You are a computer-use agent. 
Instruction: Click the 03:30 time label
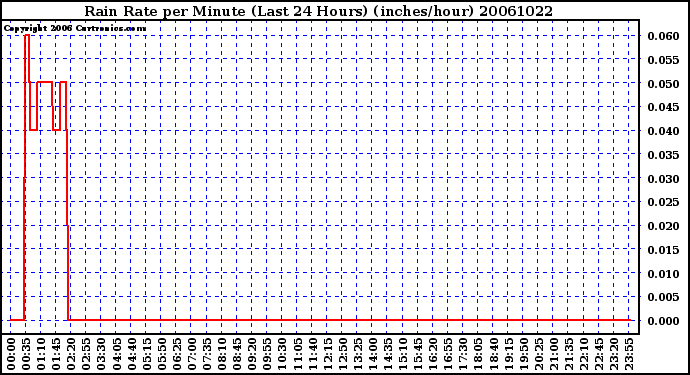tap(101, 354)
